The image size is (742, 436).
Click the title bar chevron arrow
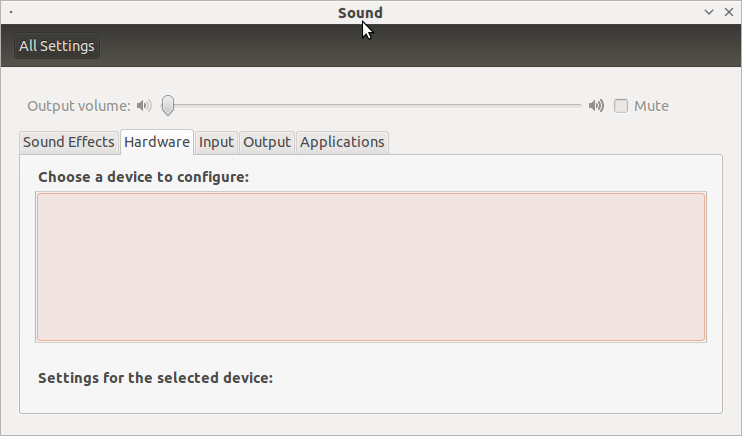click(709, 12)
